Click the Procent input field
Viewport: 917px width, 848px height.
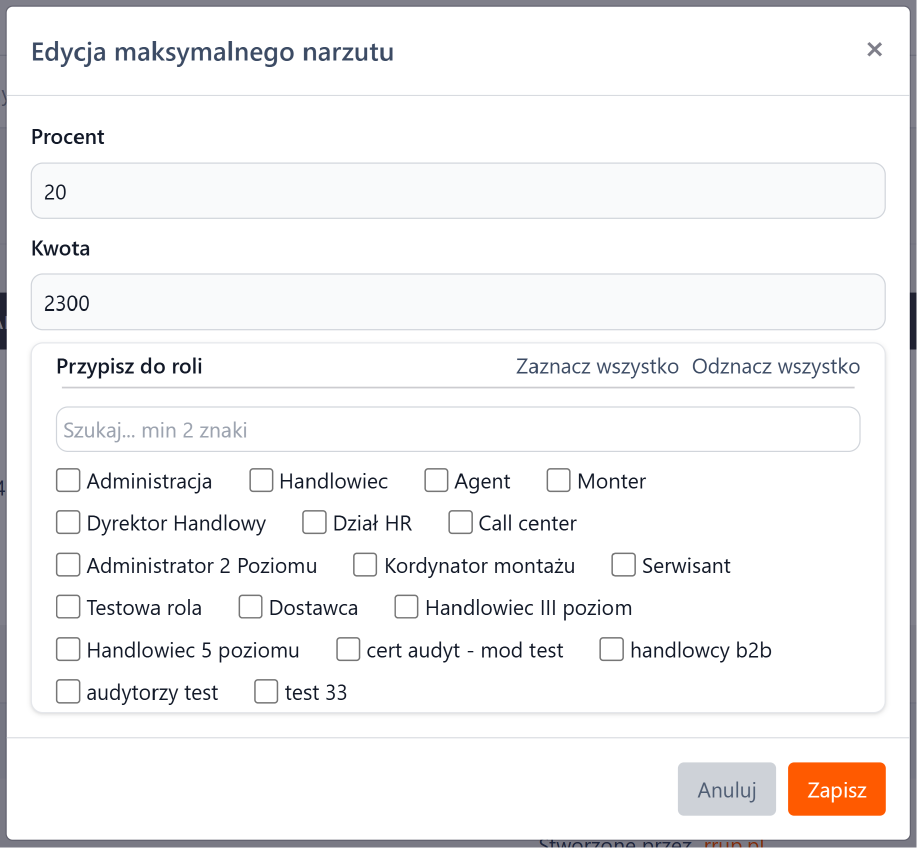[458, 191]
